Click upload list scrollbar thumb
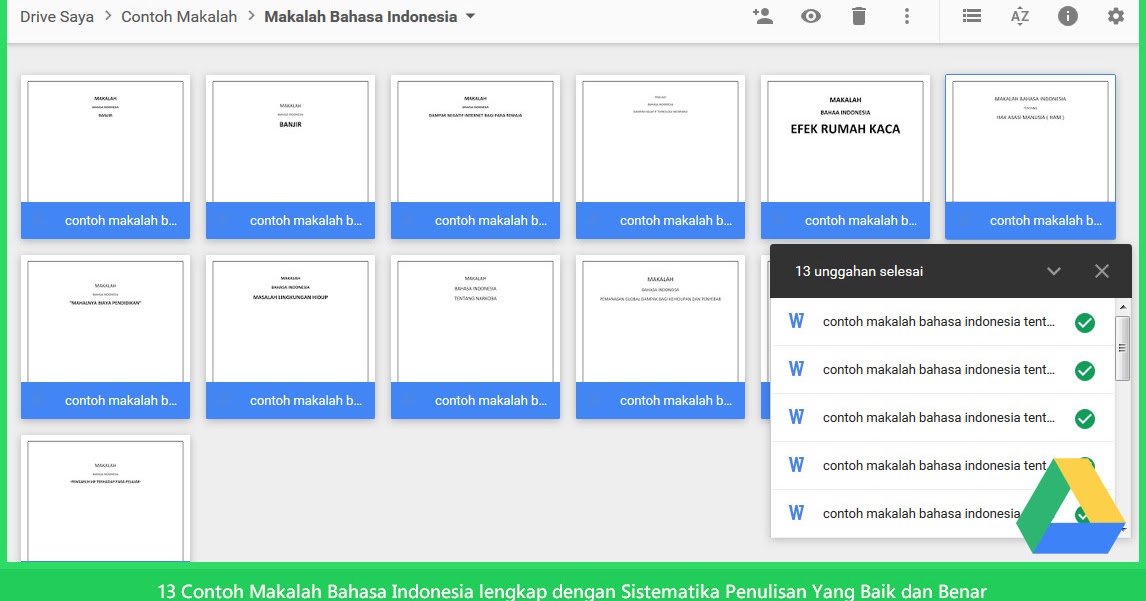 [x=1123, y=348]
